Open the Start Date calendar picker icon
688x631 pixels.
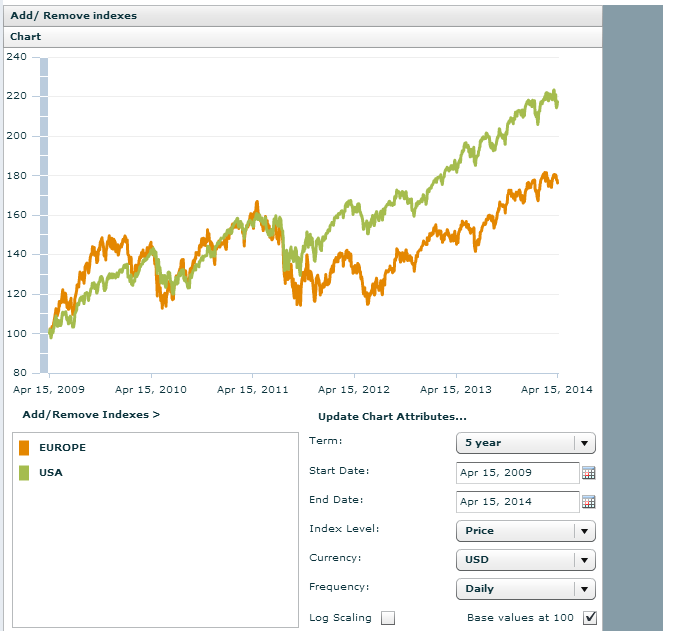click(588, 473)
